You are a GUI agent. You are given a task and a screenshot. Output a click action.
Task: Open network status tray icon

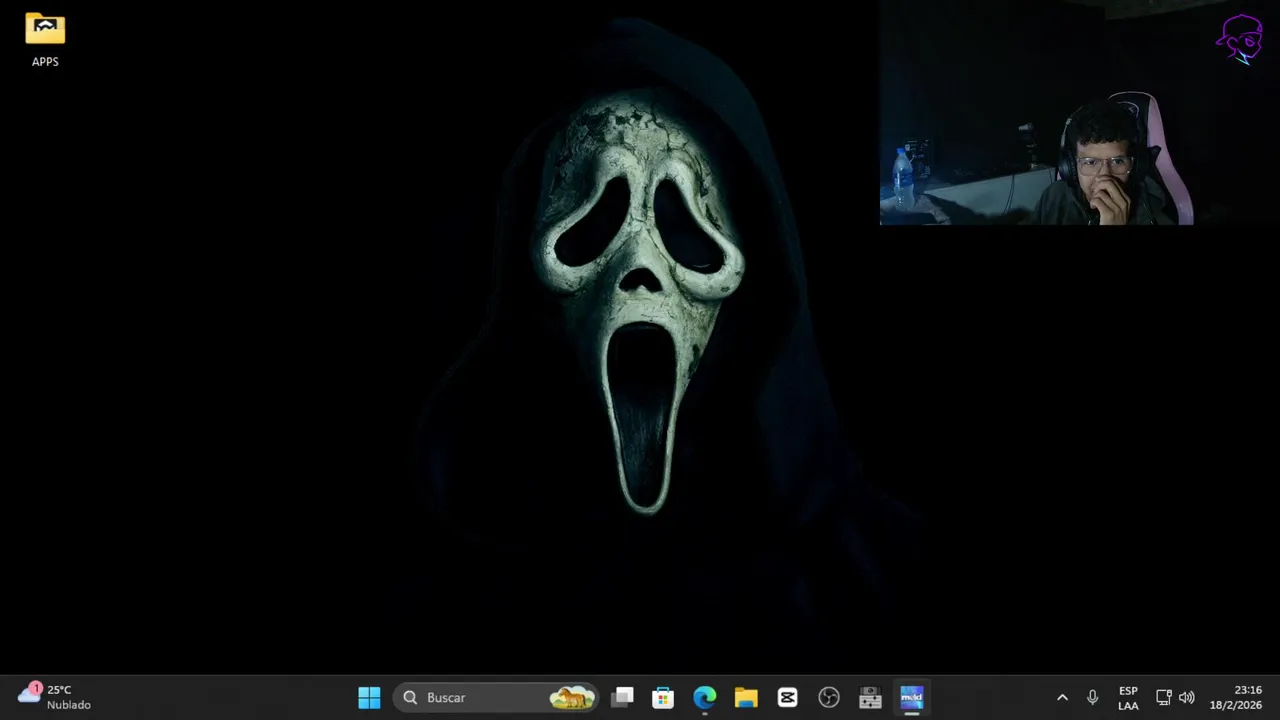click(x=1163, y=697)
